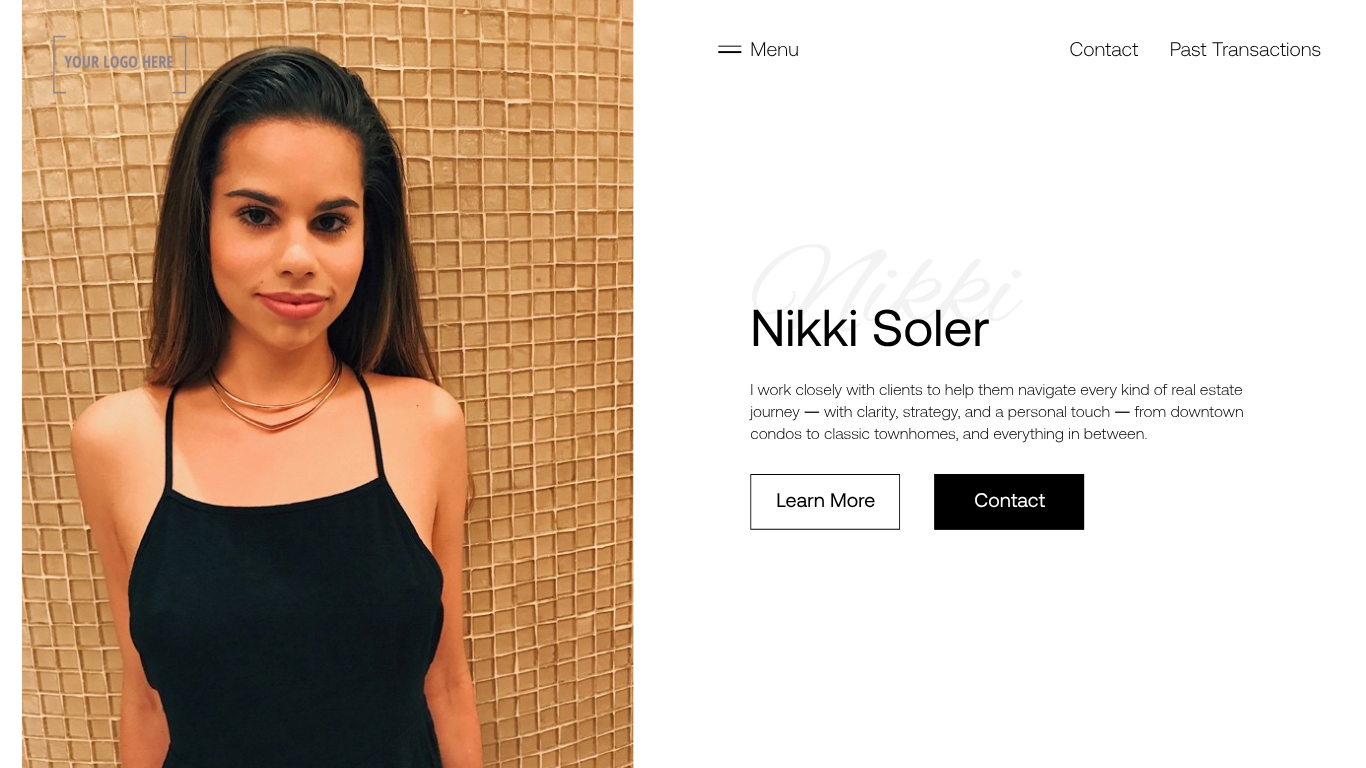Click the YOUR LOGO HERE placeholder logo
The height and width of the screenshot is (768, 1366).
pos(119,64)
